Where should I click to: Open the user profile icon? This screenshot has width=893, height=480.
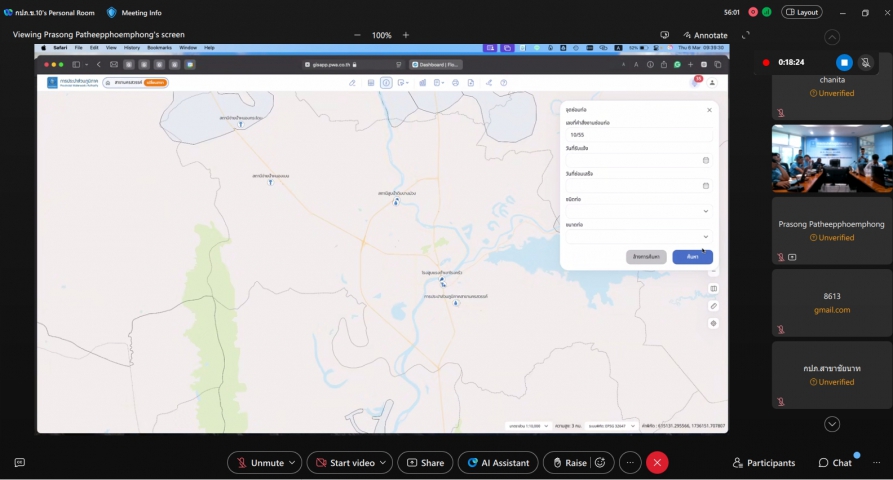pos(712,83)
